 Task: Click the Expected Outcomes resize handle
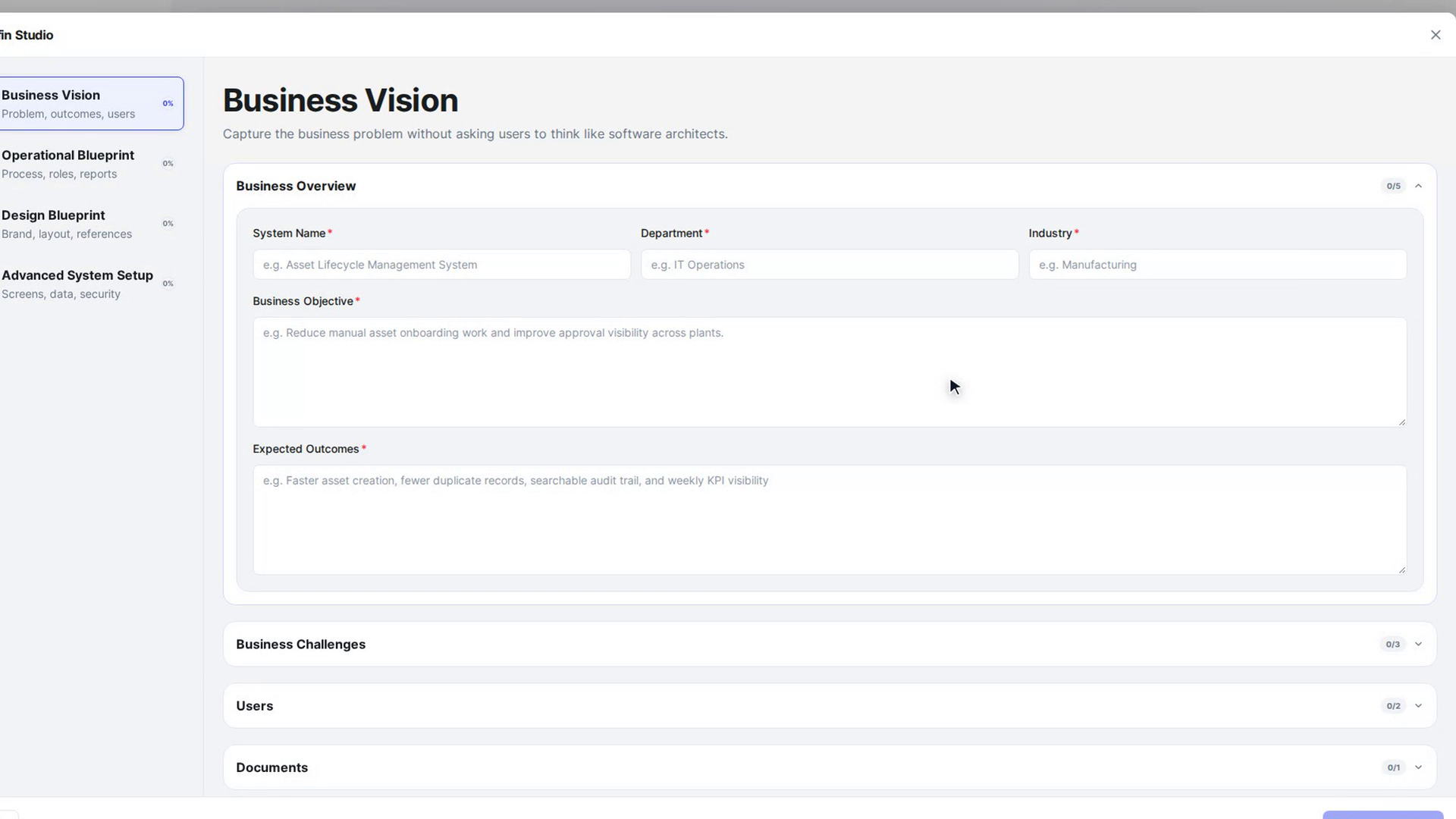(x=1402, y=570)
